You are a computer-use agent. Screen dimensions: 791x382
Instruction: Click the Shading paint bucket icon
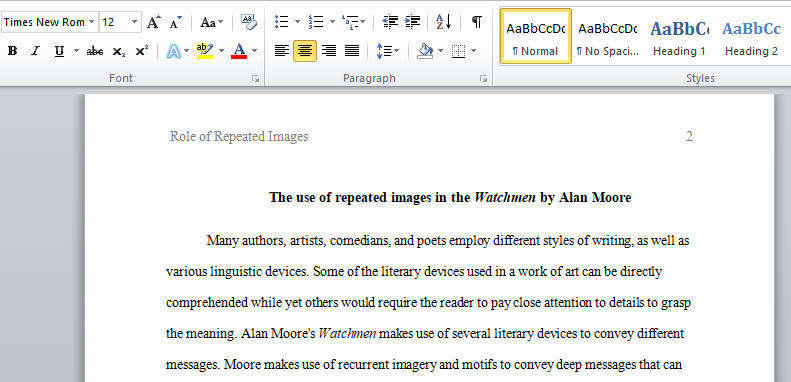pos(425,51)
